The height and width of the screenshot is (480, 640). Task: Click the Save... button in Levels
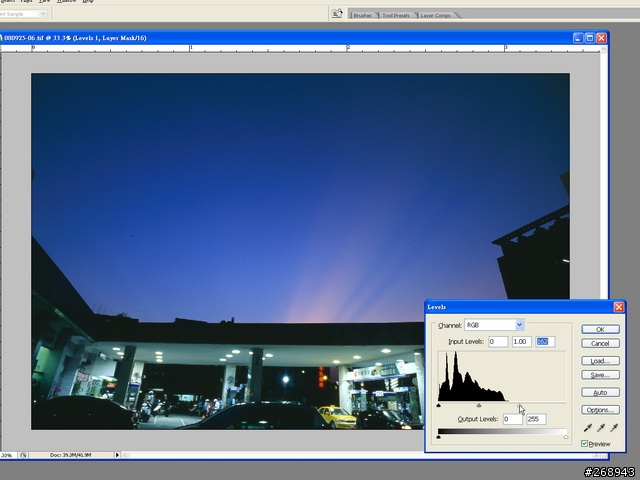[x=600, y=375]
